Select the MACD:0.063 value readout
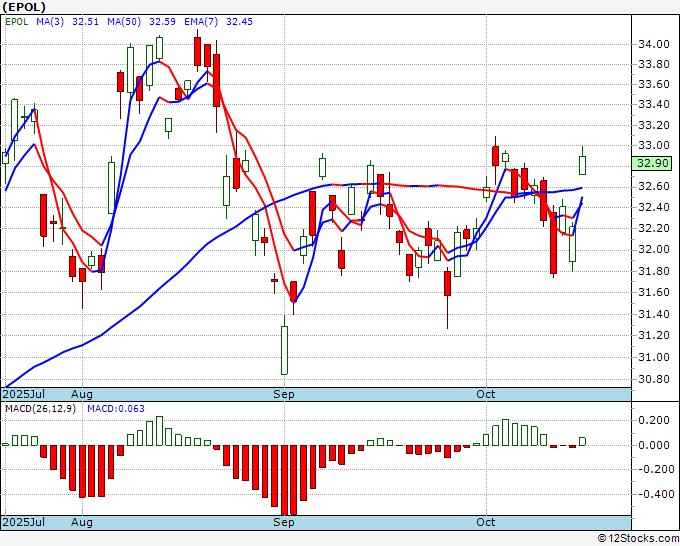680x546 pixels. (x=116, y=409)
